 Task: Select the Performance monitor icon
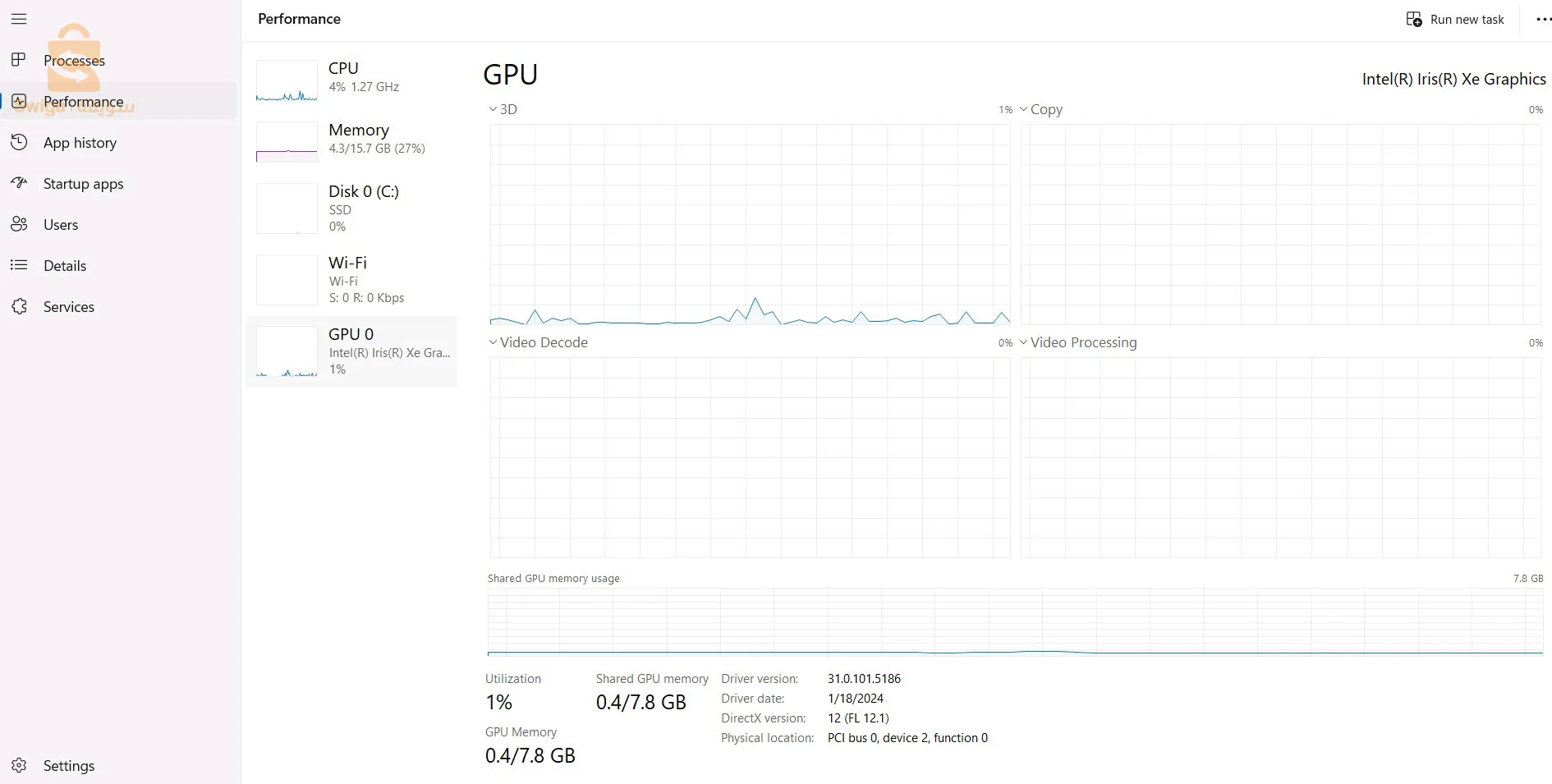pos(19,101)
